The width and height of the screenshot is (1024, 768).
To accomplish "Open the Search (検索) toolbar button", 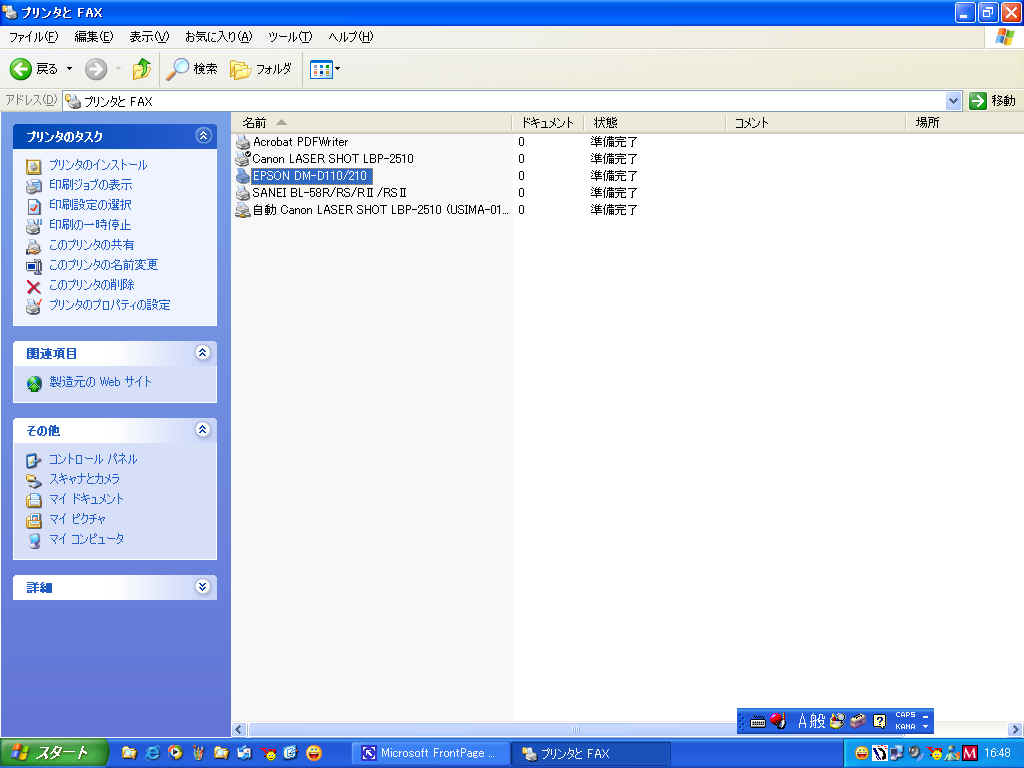I will coord(191,69).
